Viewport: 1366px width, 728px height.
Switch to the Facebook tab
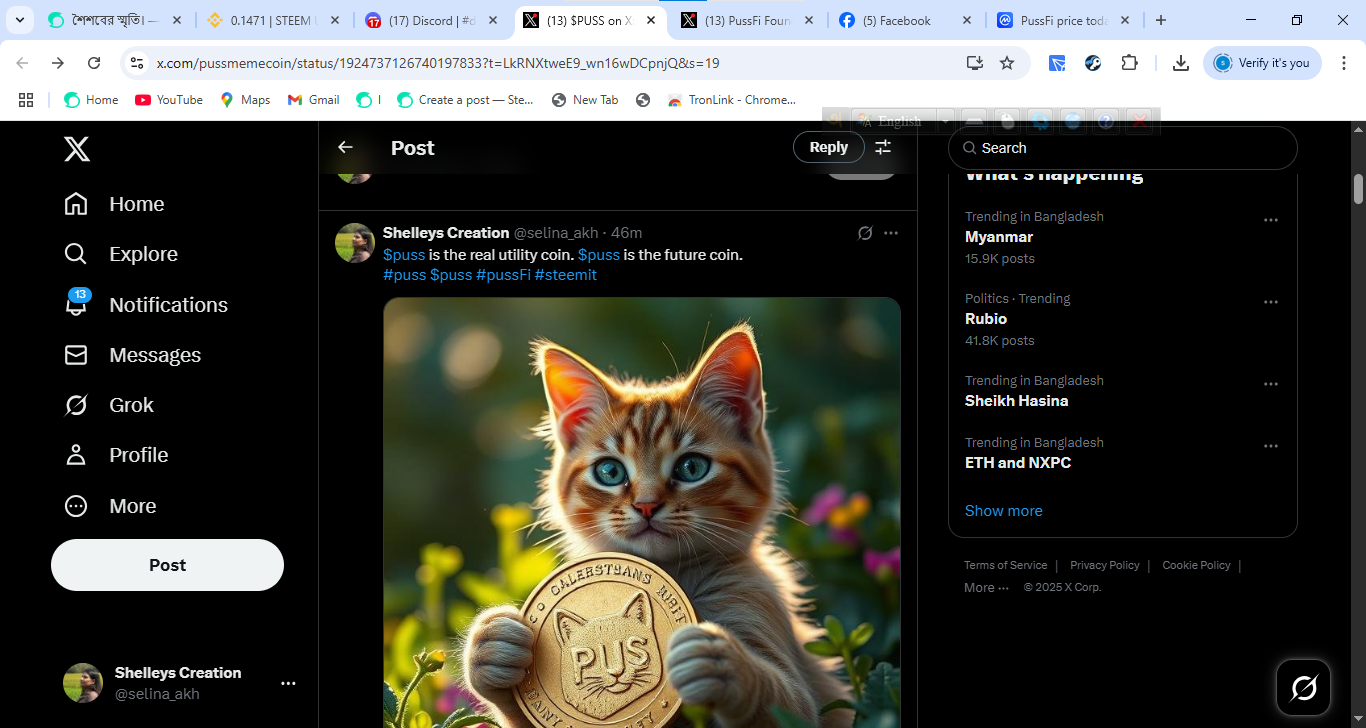[x=906, y=20]
